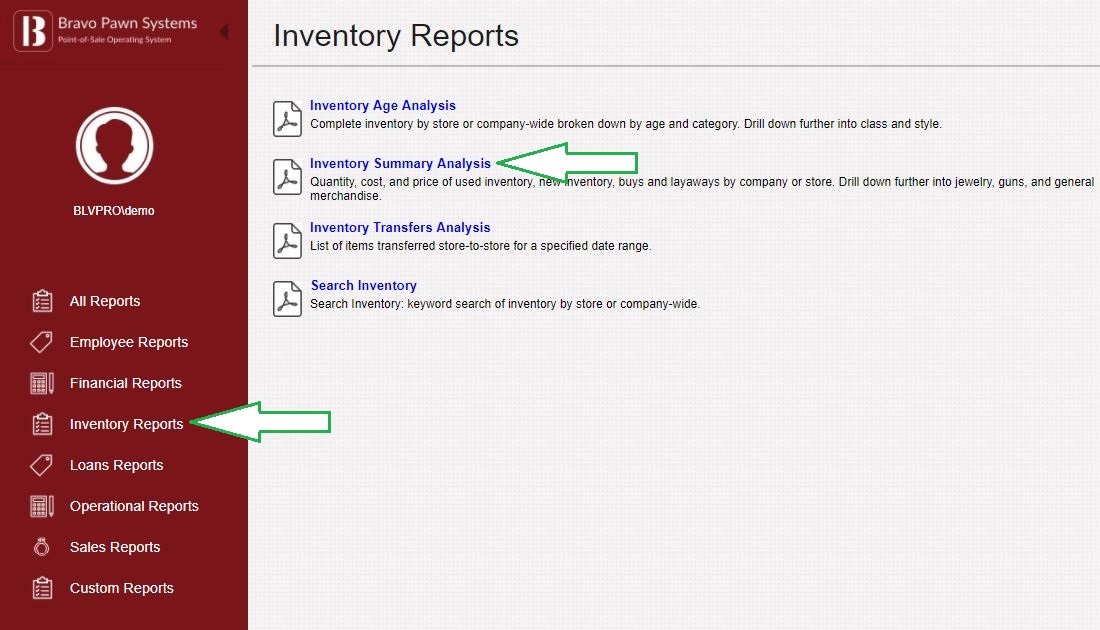Click description 'Complete inventory by store or company-wide'

(626, 124)
